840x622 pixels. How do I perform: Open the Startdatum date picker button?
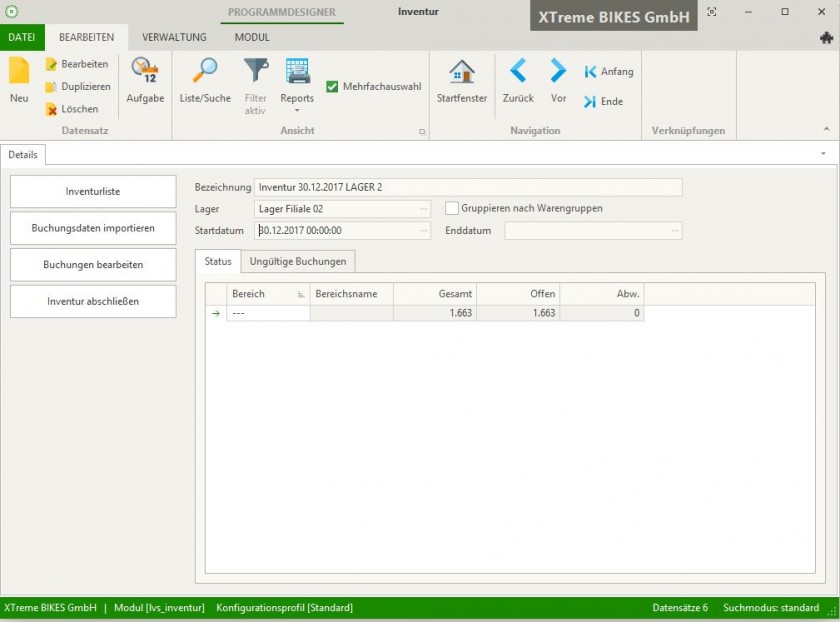coord(423,231)
